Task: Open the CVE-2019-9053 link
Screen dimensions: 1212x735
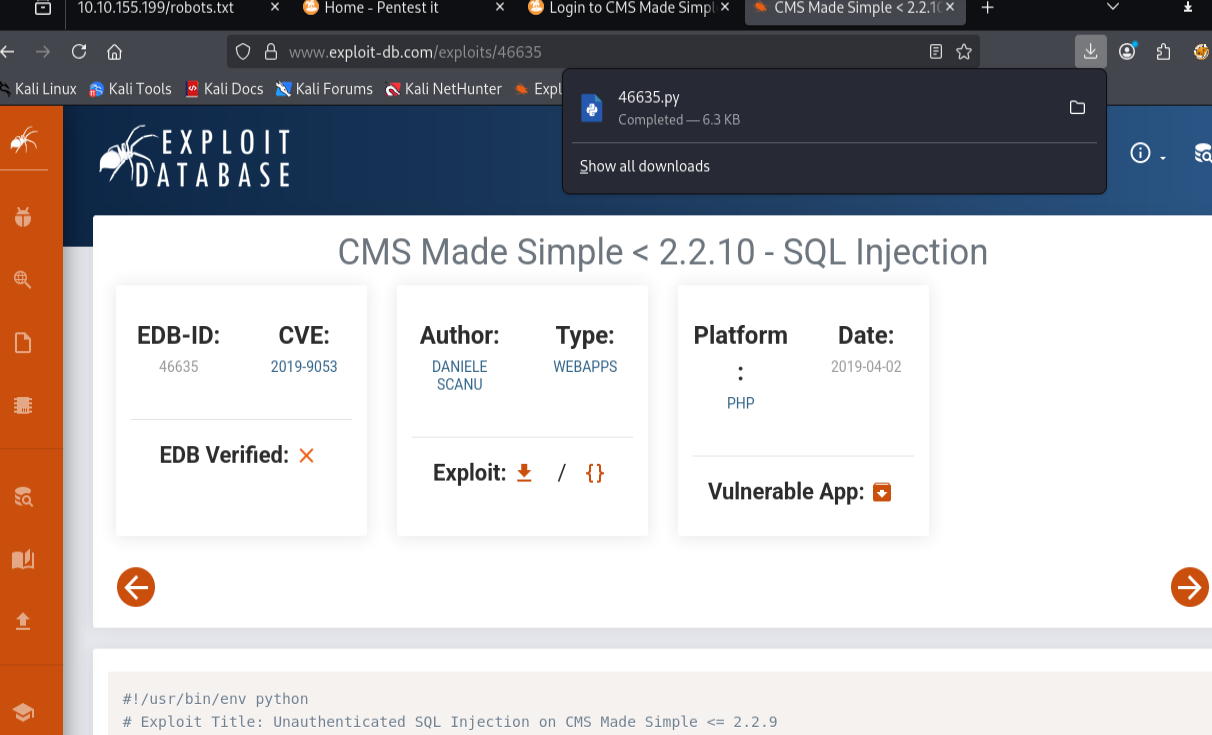Action: point(304,366)
